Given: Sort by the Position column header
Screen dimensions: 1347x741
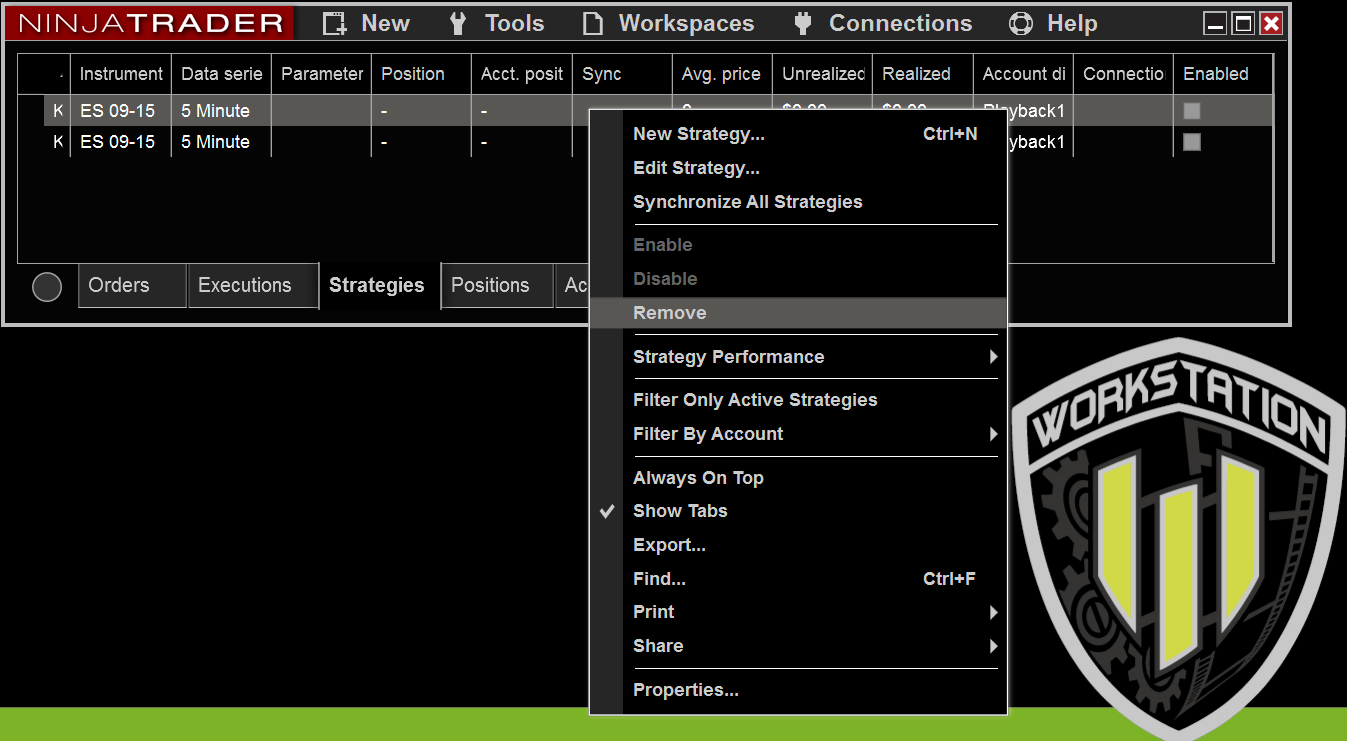Looking at the screenshot, I should pyautogui.click(x=422, y=74).
